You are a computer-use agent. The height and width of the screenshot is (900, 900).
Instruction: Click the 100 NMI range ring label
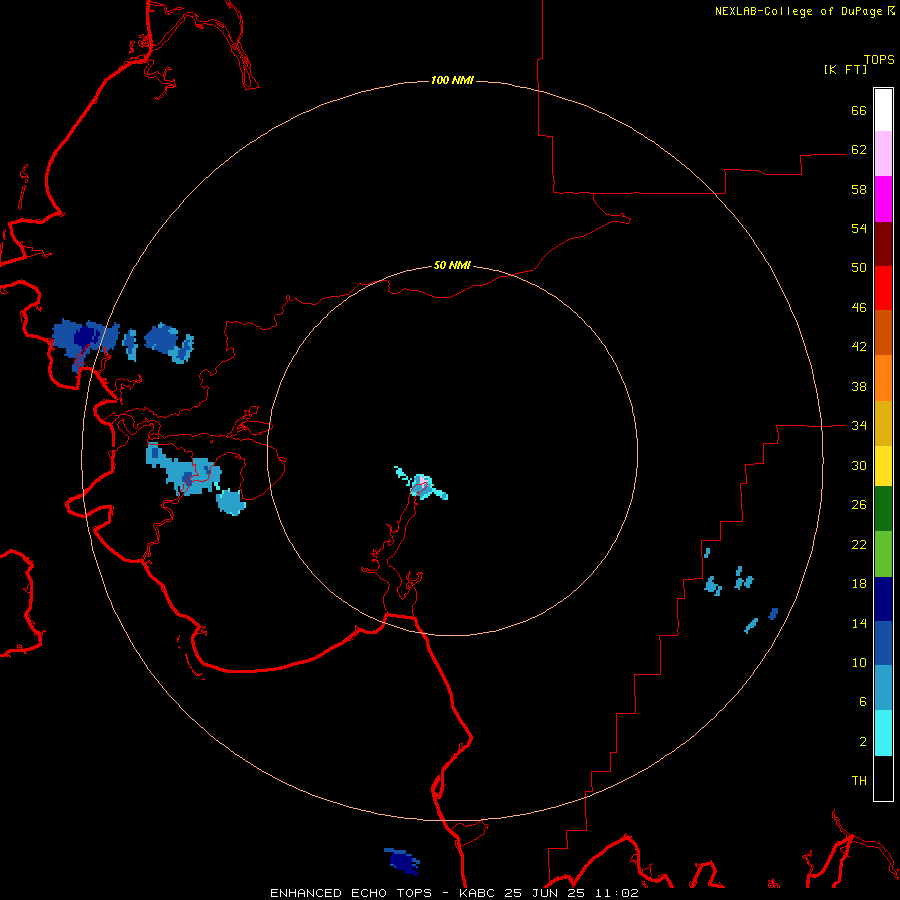(452, 80)
